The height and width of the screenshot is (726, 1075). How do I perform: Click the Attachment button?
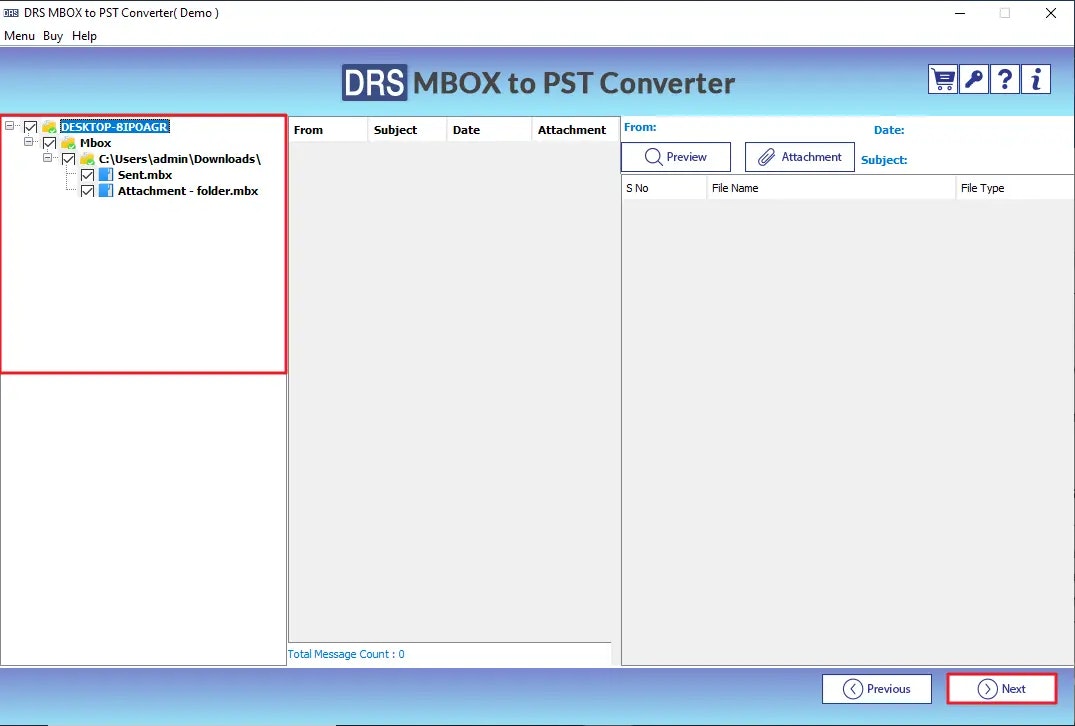[800, 157]
